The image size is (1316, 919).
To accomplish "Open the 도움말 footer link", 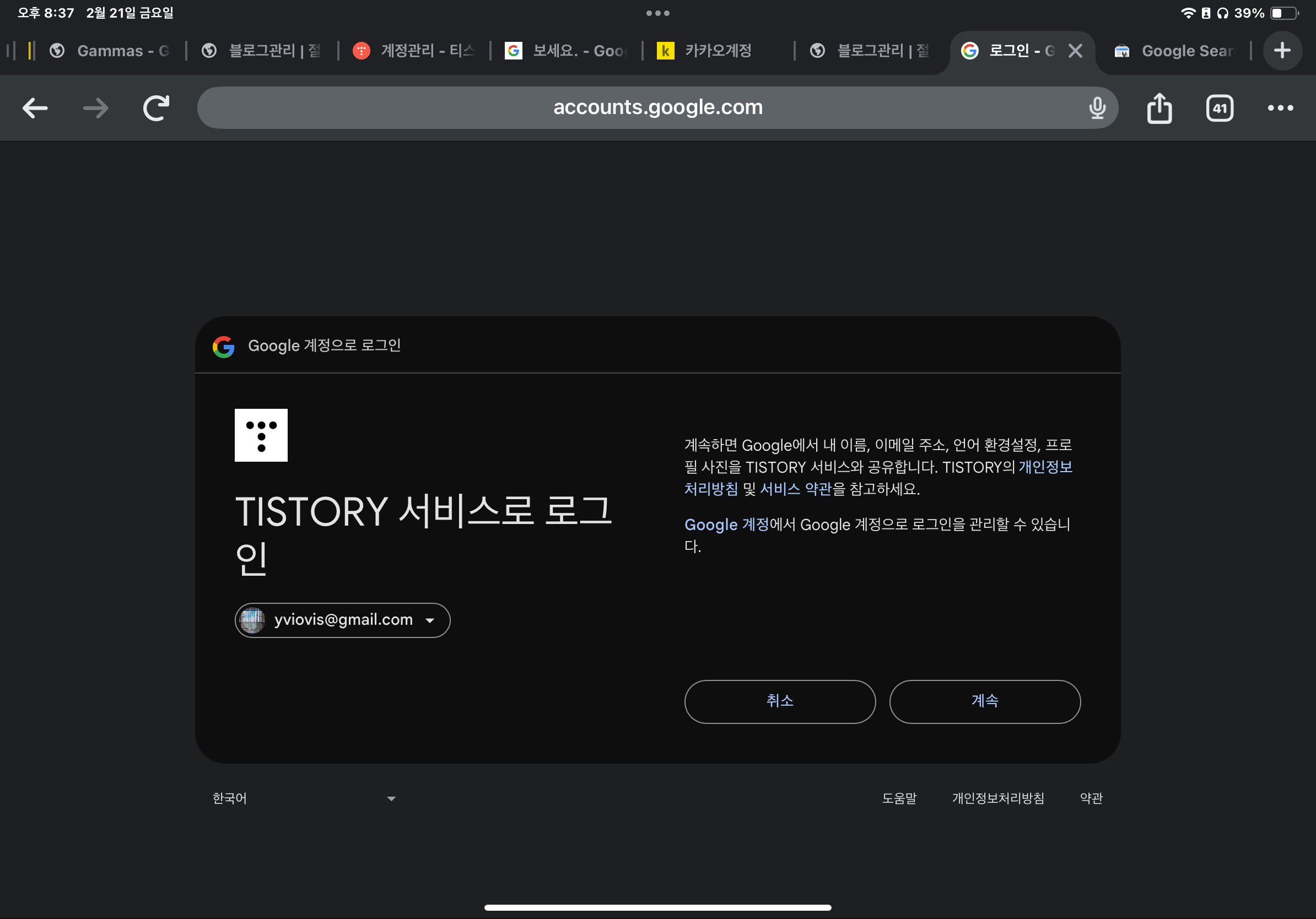I will point(899,798).
